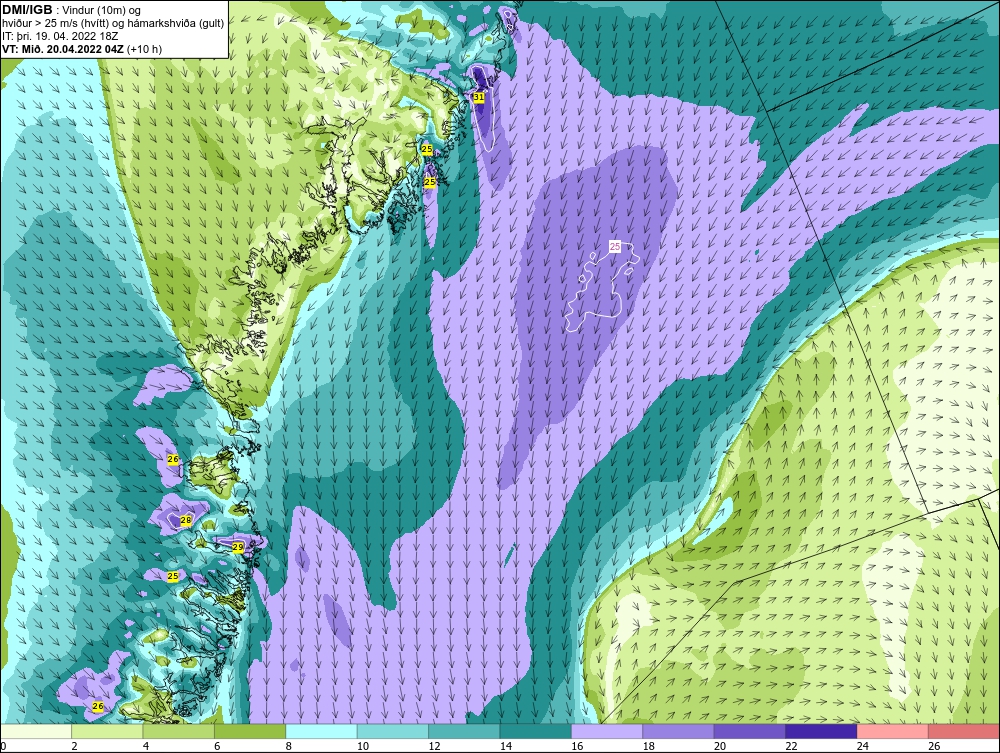Image resolution: width=1000 pixels, height=753 pixels.
Task: Click the legend scale number 26
Action: pyautogui.click(x=934, y=746)
